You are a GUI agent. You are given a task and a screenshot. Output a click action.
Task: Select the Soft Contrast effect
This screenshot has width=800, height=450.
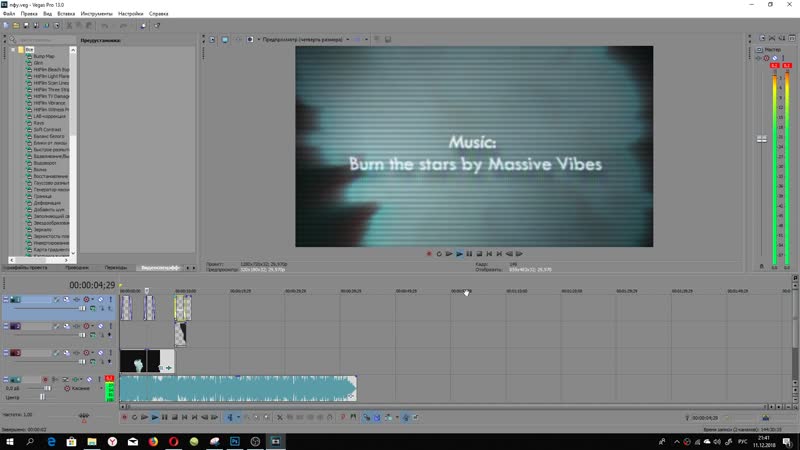click(x=47, y=129)
